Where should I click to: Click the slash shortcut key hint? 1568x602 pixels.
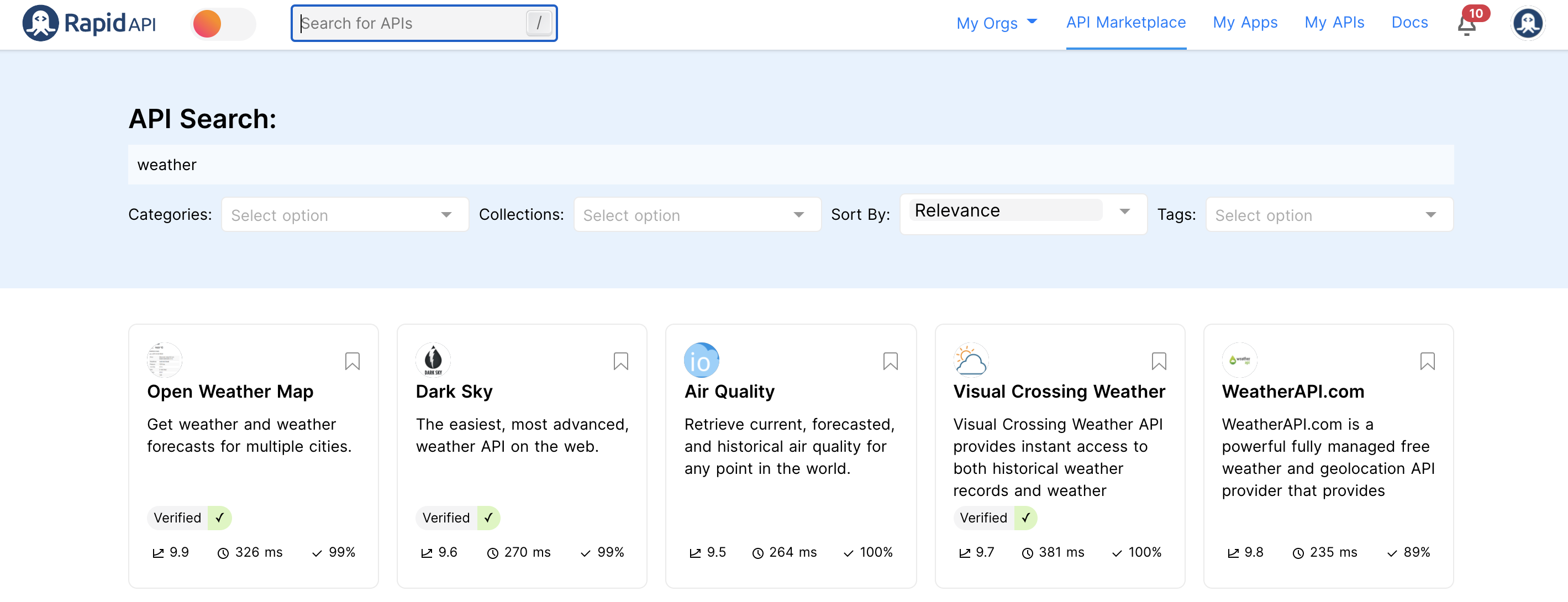(x=539, y=23)
